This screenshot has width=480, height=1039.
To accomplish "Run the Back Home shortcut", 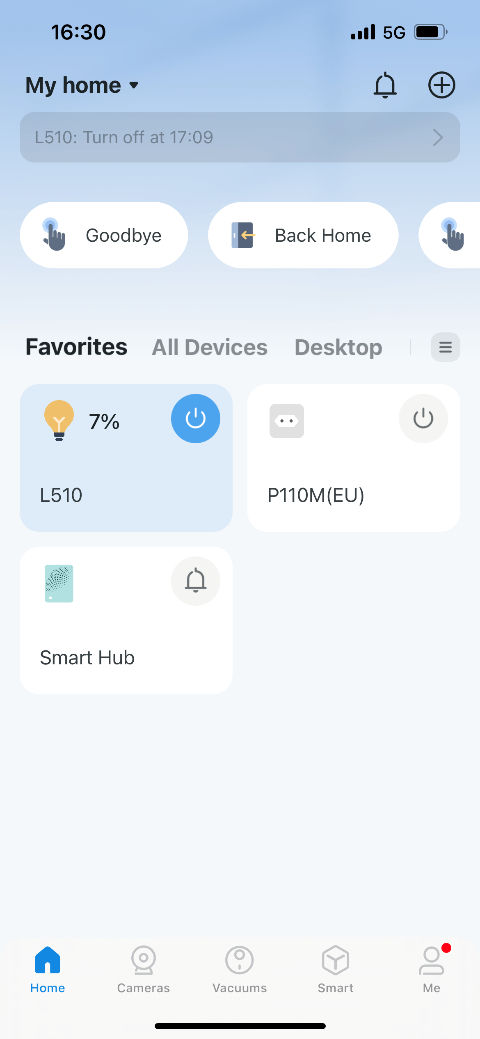I will point(303,235).
